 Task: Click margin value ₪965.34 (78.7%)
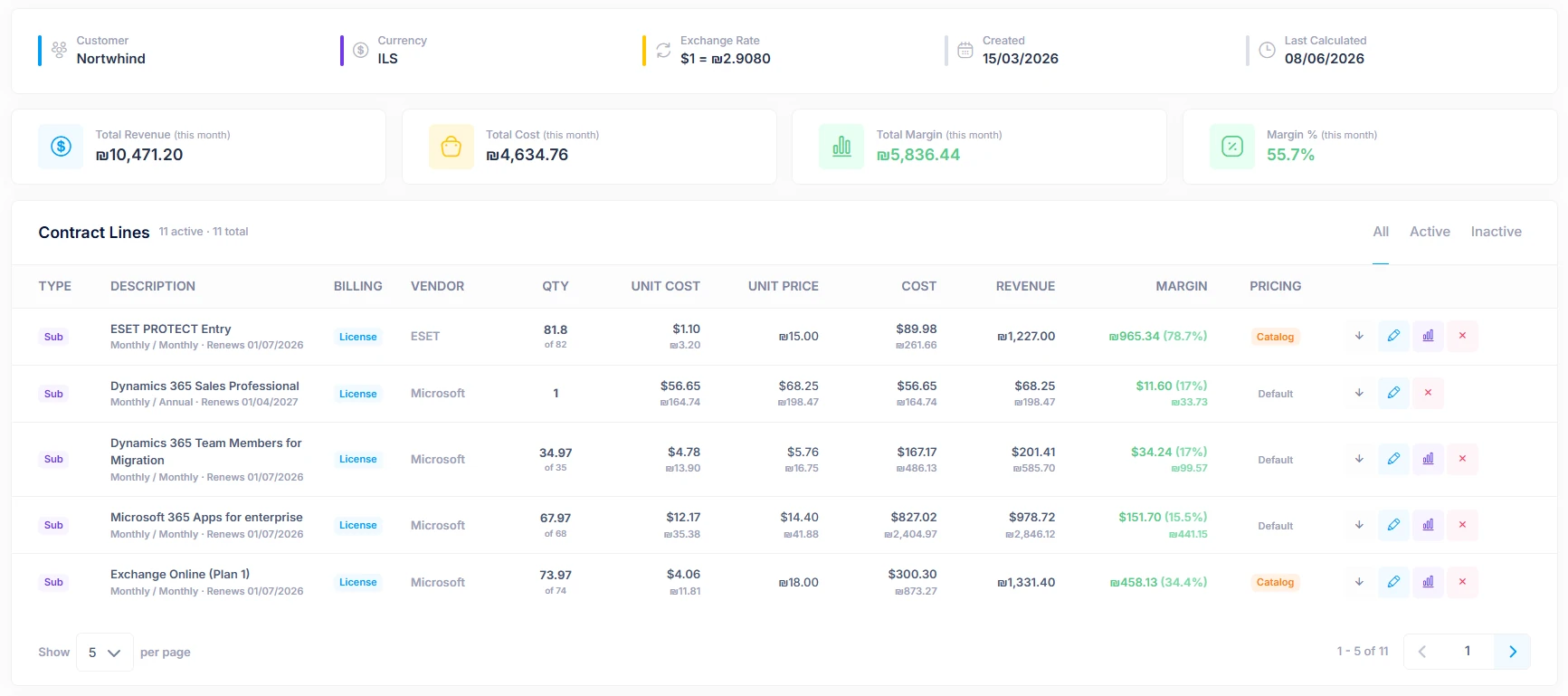(1158, 336)
